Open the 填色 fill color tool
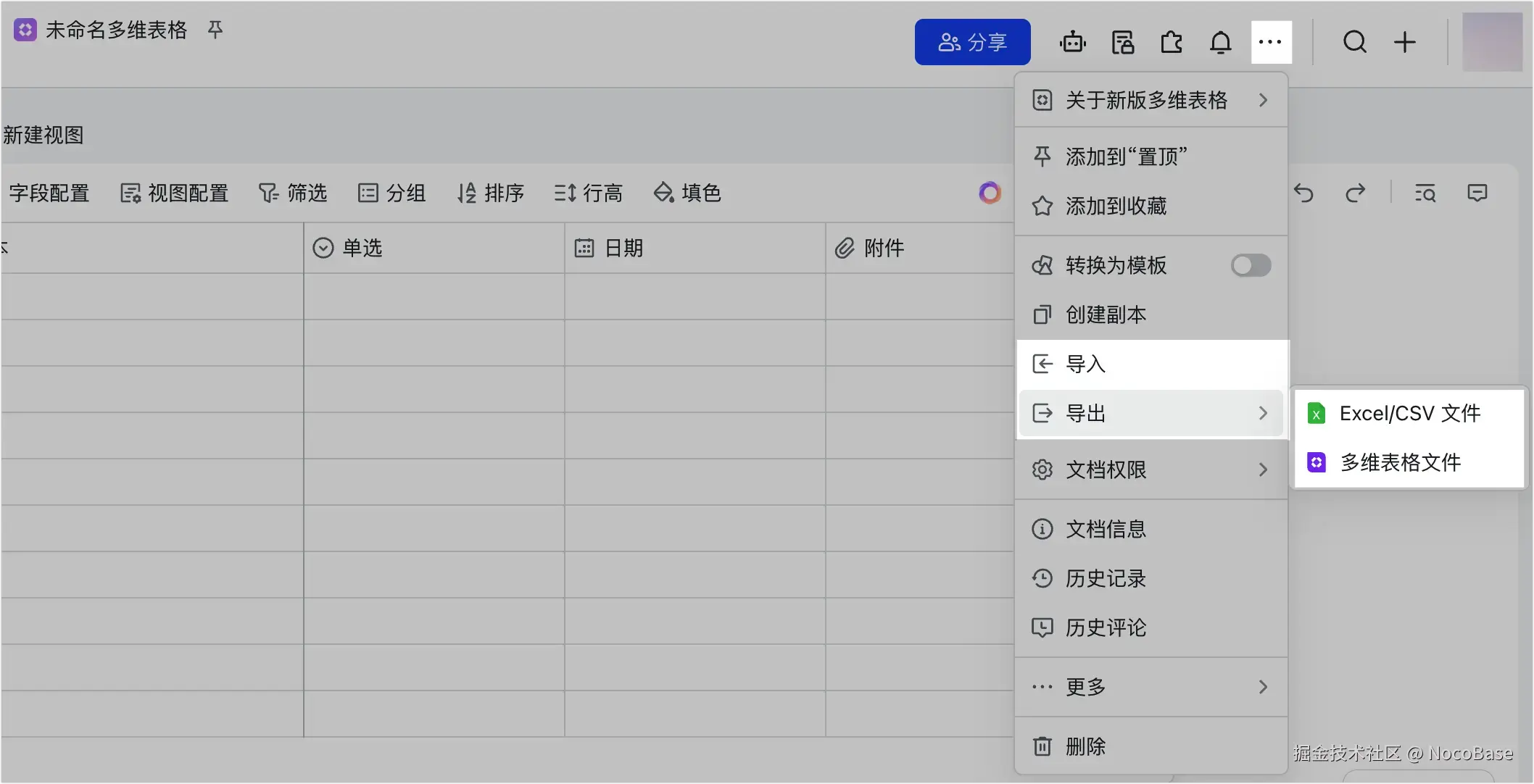This screenshot has width=1534, height=784. (x=687, y=193)
